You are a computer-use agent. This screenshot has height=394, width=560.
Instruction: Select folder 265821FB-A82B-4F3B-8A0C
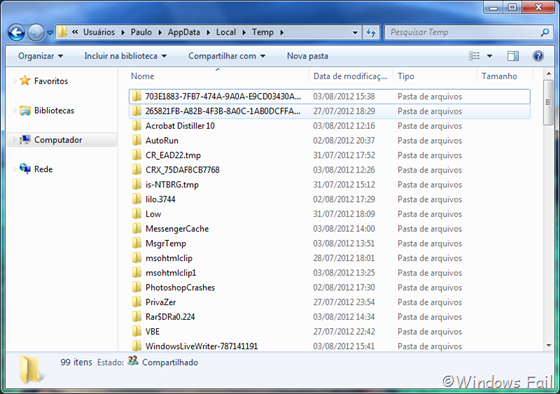point(329,111)
